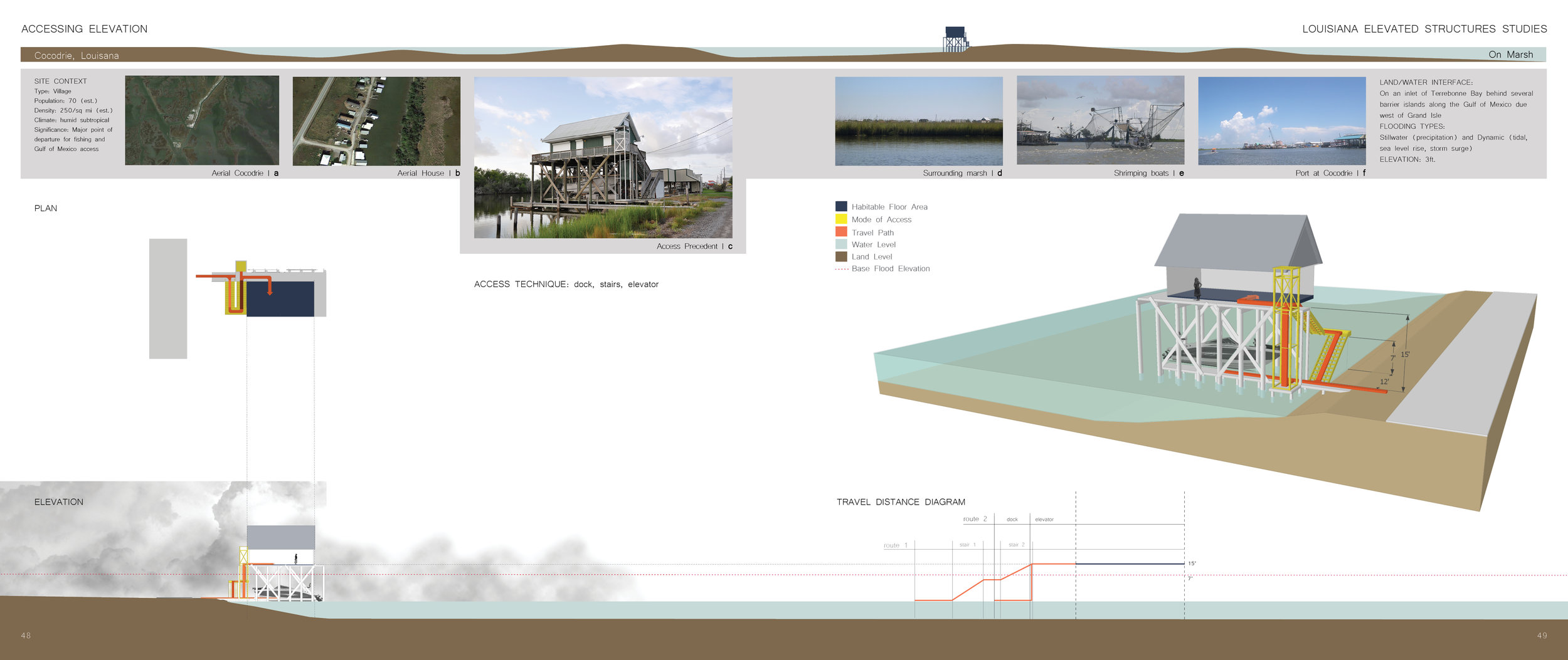Click the 'Land Level' legend label
Image resolution: width=1568 pixels, height=660 pixels.
(872, 256)
